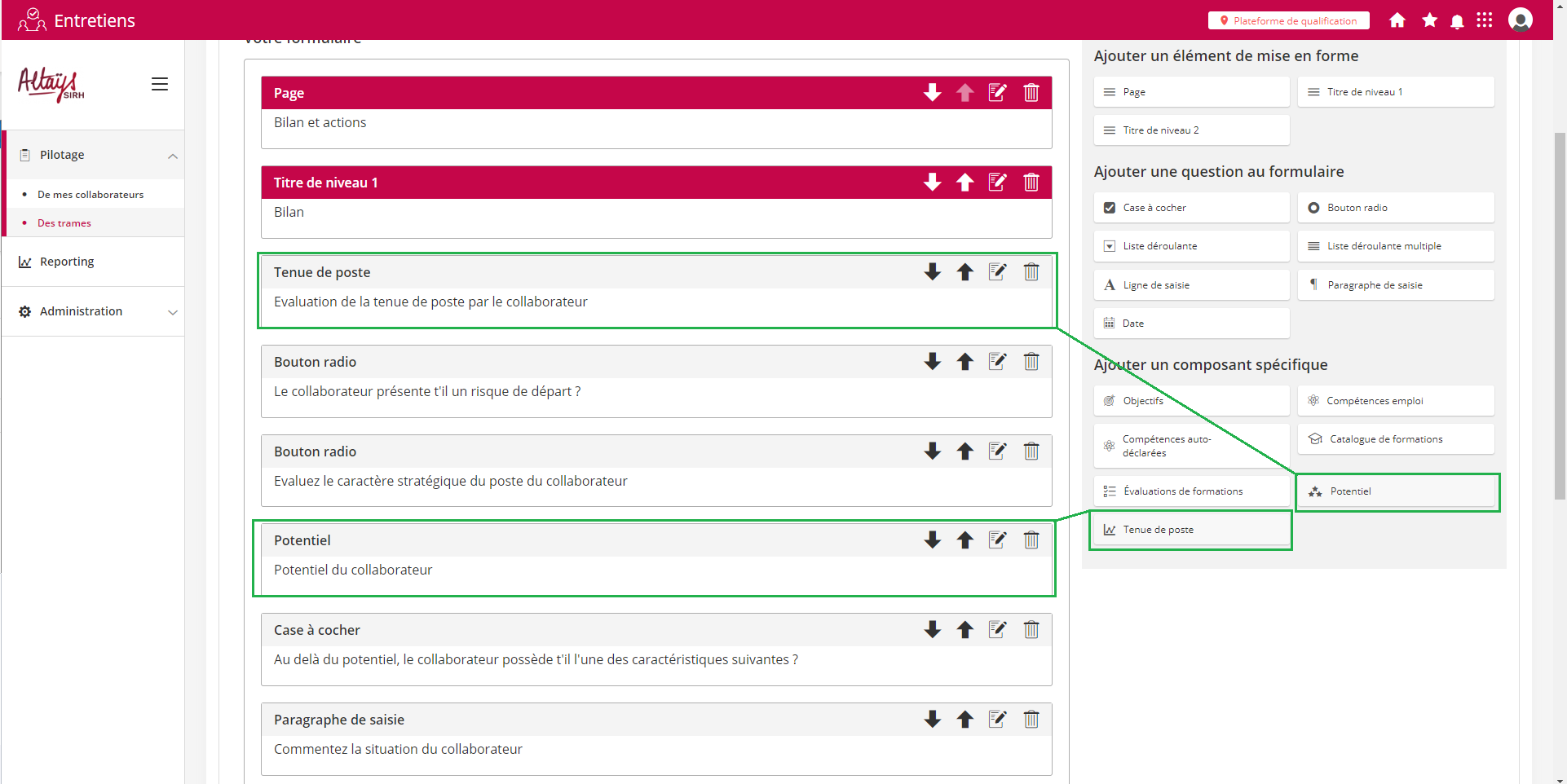This screenshot has height=784, width=1567.
Task: Move Tenue de poste block down
Action: coord(932,272)
